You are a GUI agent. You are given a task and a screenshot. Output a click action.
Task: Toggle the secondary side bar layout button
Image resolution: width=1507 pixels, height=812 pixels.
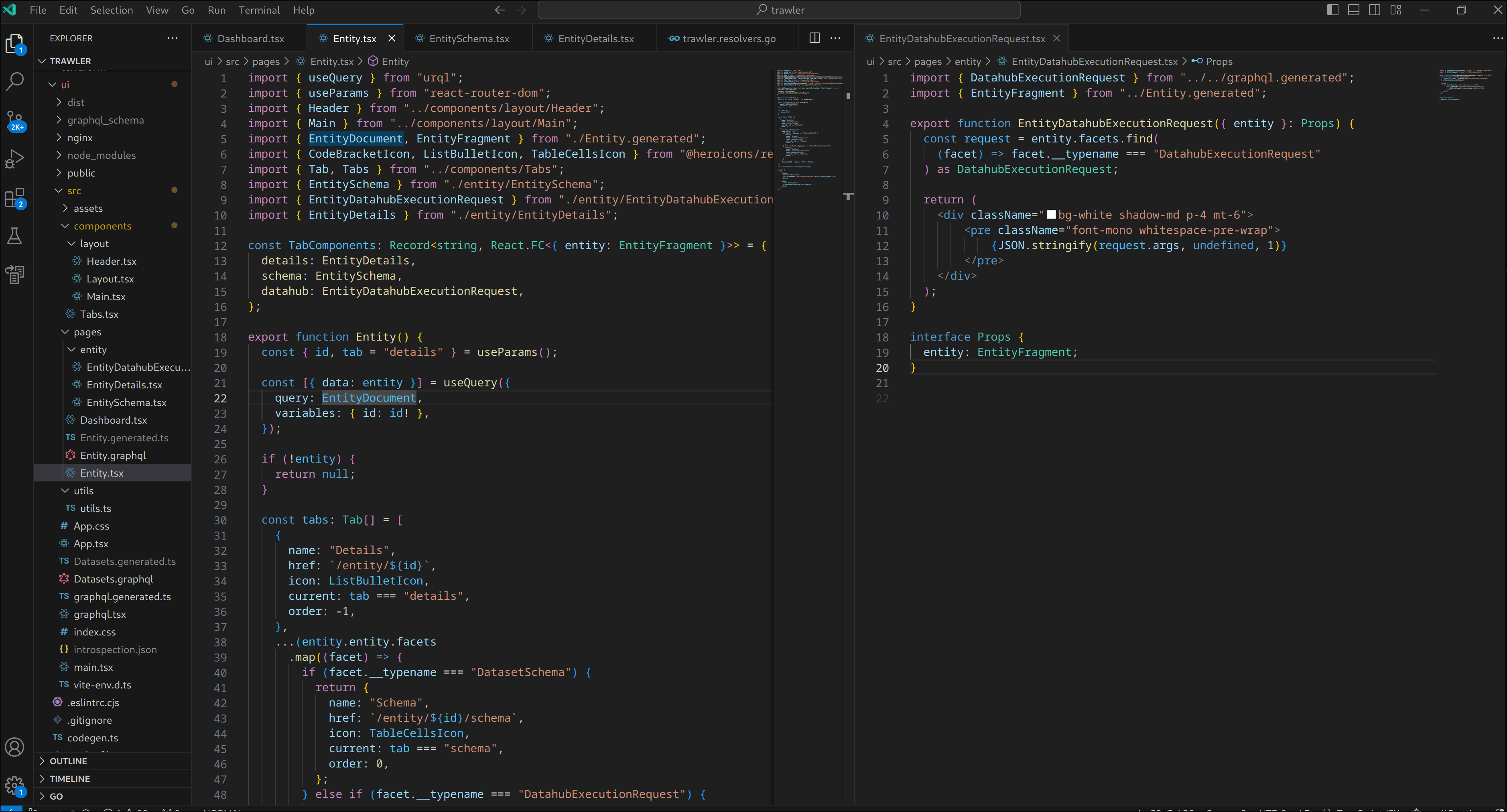click(1375, 10)
